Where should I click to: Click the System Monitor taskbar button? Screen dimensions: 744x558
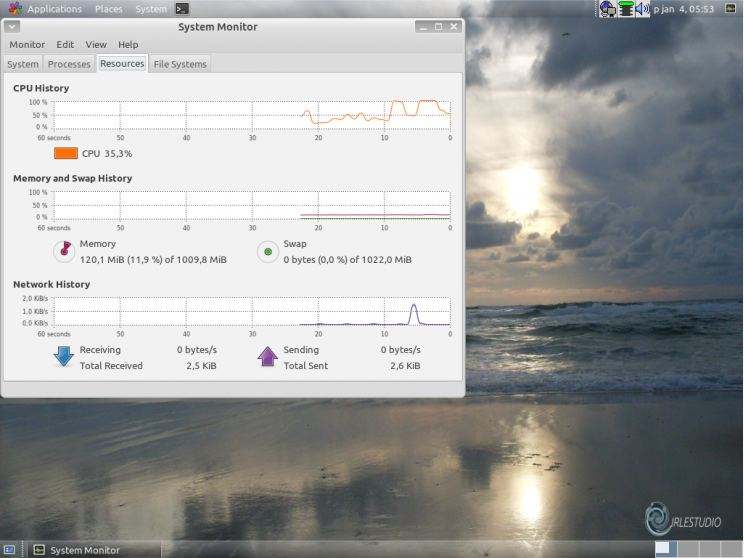[x=95, y=550]
